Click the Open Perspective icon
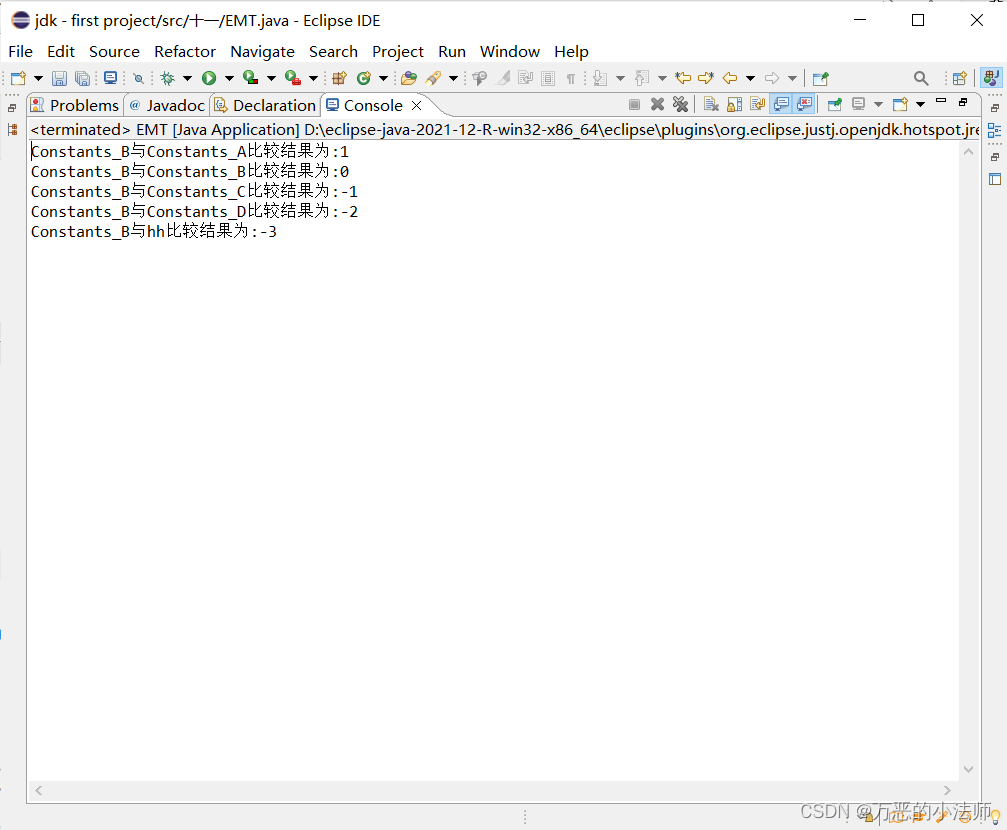The width and height of the screenshot is (1007, 830). click(x=959, y=78)
